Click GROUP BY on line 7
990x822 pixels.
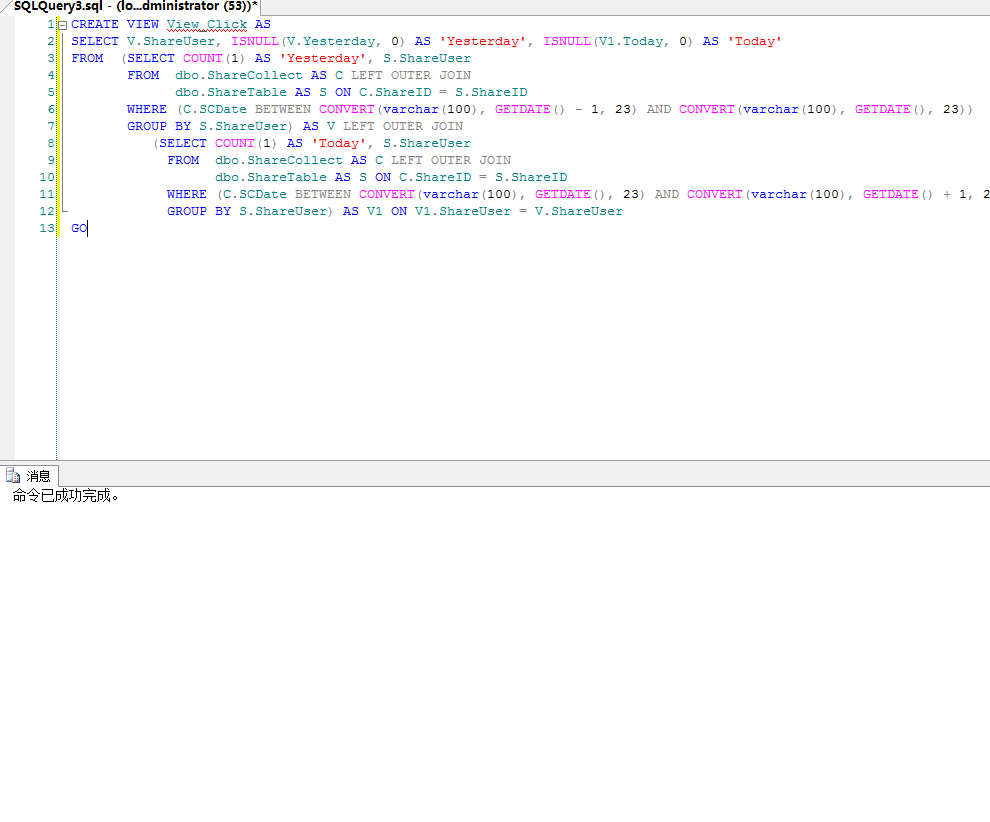(159, 127)
